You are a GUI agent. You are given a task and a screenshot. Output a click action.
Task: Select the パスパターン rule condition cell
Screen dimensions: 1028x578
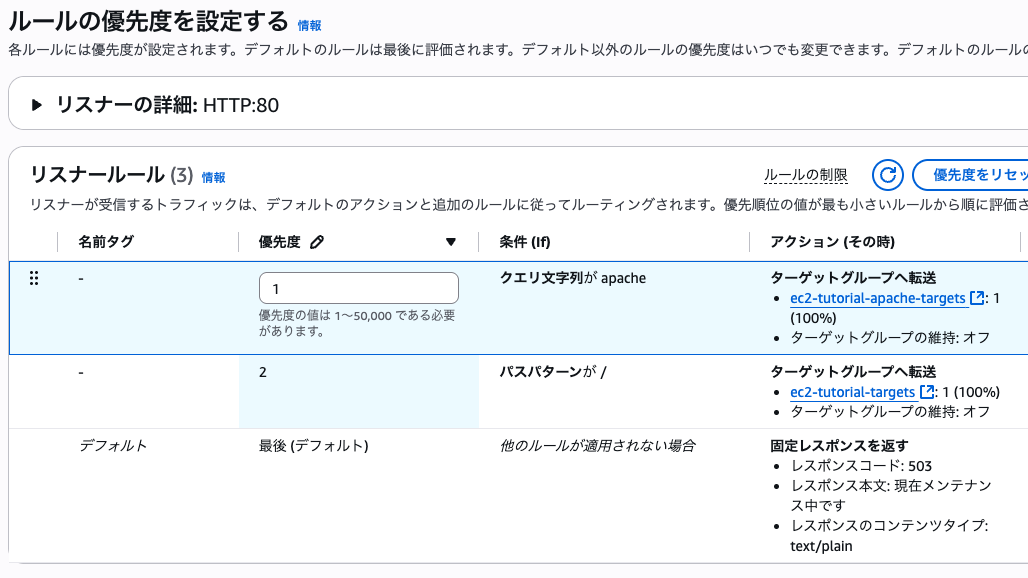coord(553,372)
